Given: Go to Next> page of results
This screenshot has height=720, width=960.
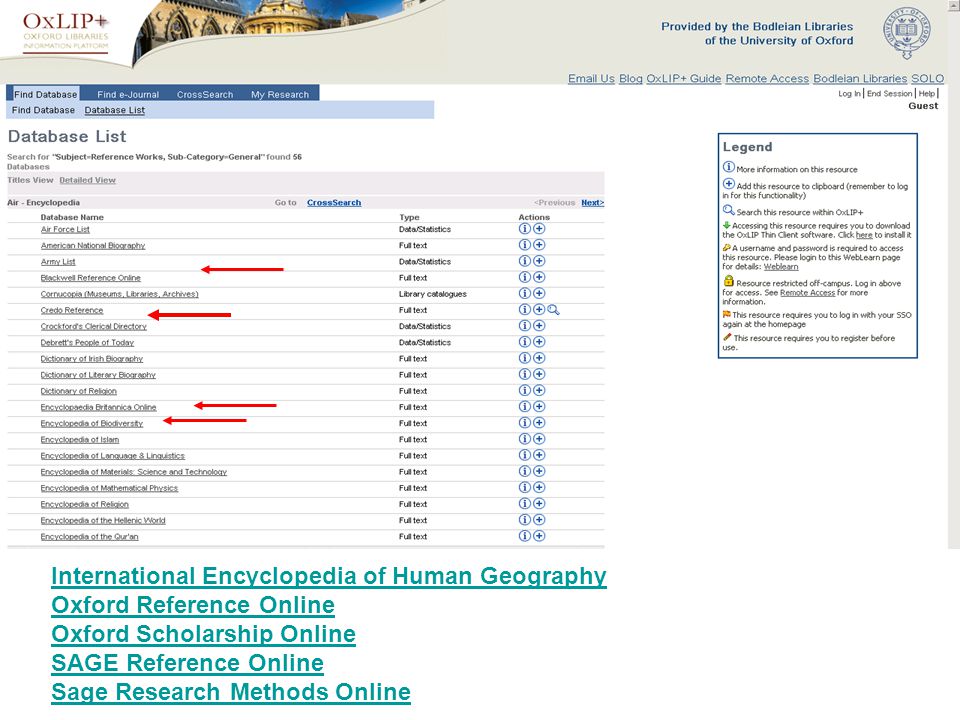Looking at the screenshot, I should (x=593, y=203).
